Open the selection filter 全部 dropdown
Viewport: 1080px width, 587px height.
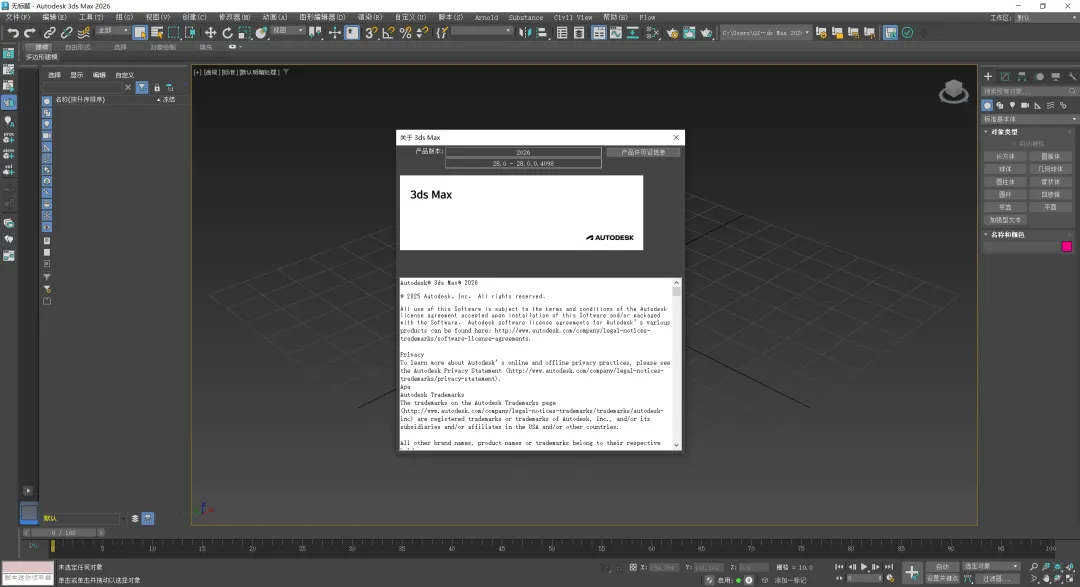click(x=113, y=31)
